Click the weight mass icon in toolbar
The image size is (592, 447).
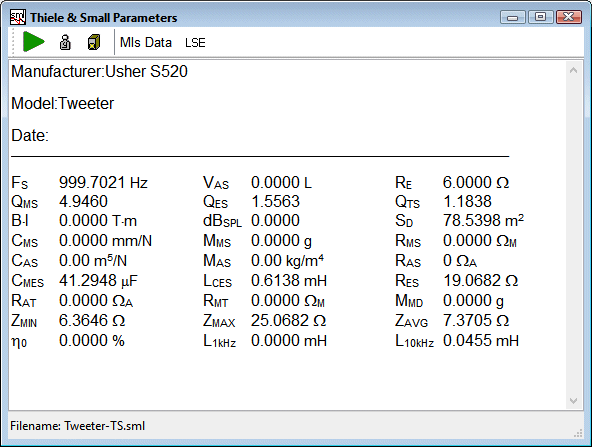point(65,42)
